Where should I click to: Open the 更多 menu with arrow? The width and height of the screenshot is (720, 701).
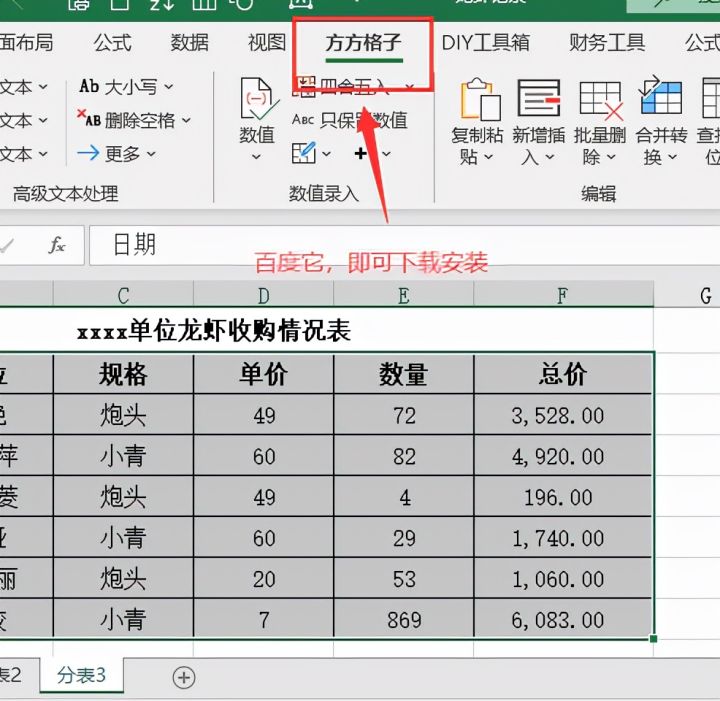(x=117, y=153)
